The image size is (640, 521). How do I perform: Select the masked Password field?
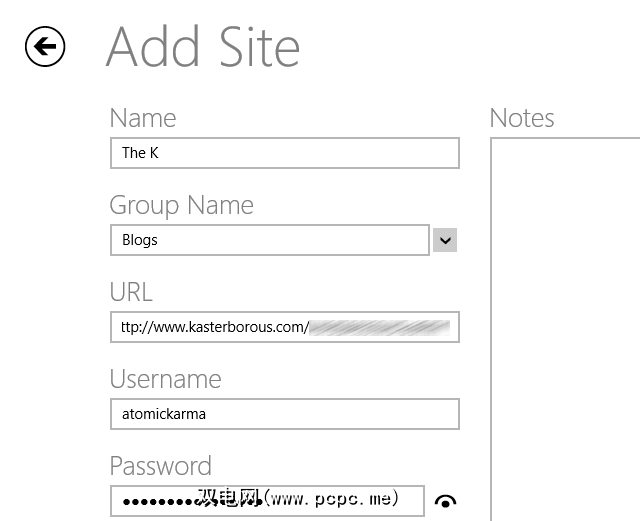pyautogui.click(x=267, y=500)
